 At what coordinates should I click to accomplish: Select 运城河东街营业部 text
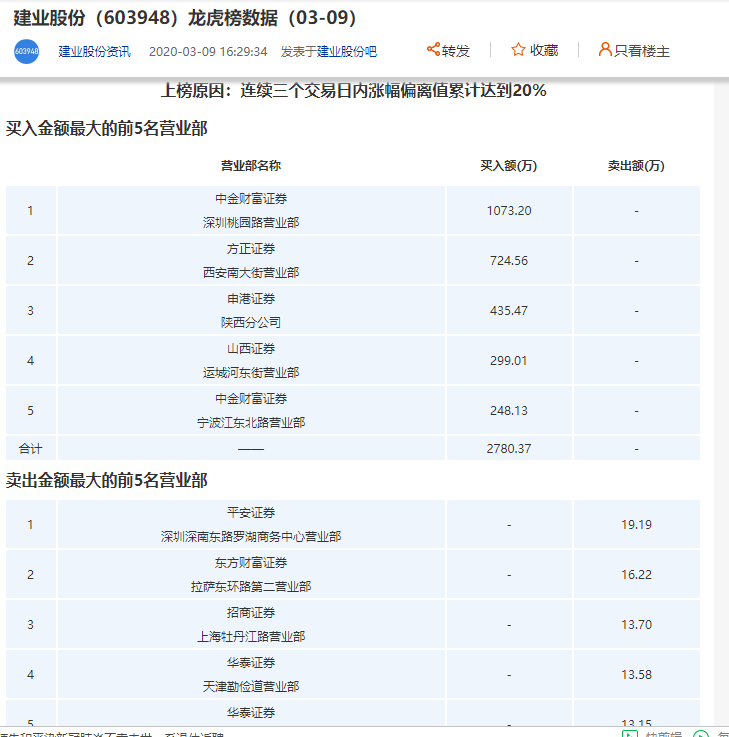[251, 373]
